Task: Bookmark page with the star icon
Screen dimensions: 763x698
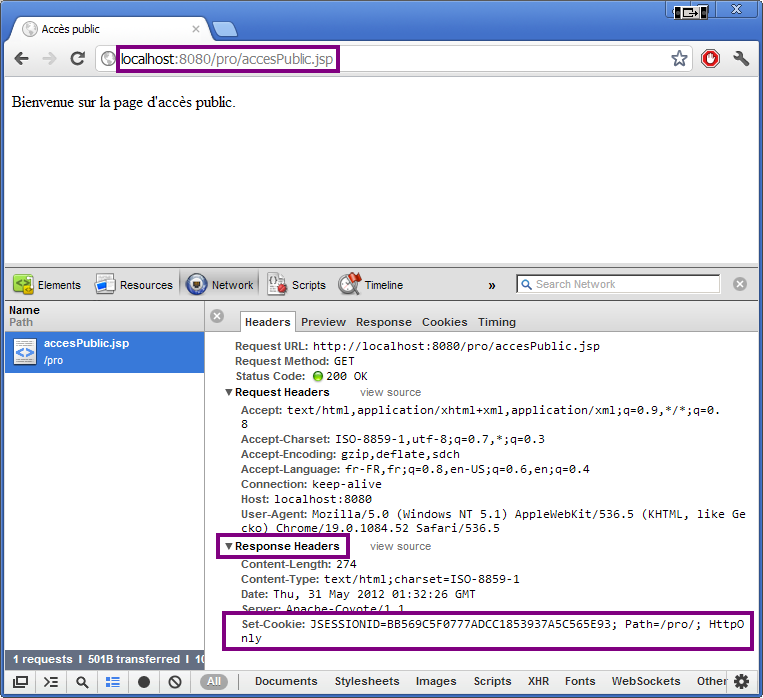Action: 679,59
